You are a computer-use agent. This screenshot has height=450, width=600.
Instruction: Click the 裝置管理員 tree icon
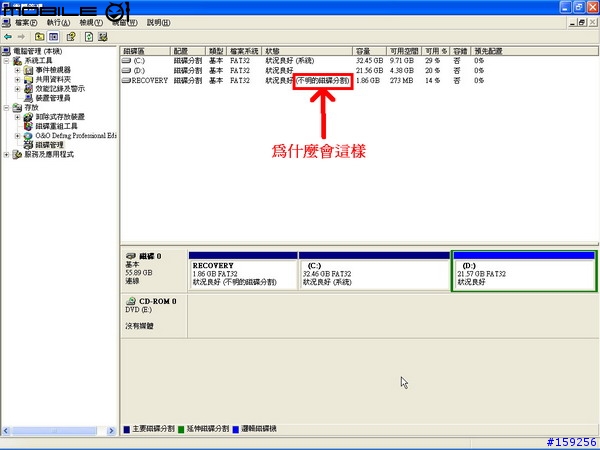click(x=28, y=98)
